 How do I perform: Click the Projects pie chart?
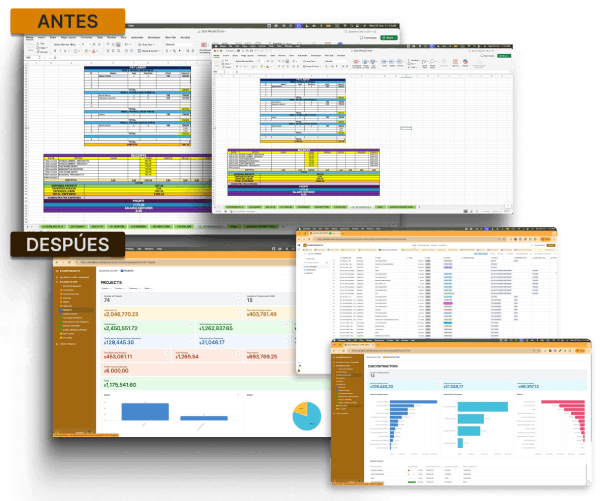click(307, 416)
